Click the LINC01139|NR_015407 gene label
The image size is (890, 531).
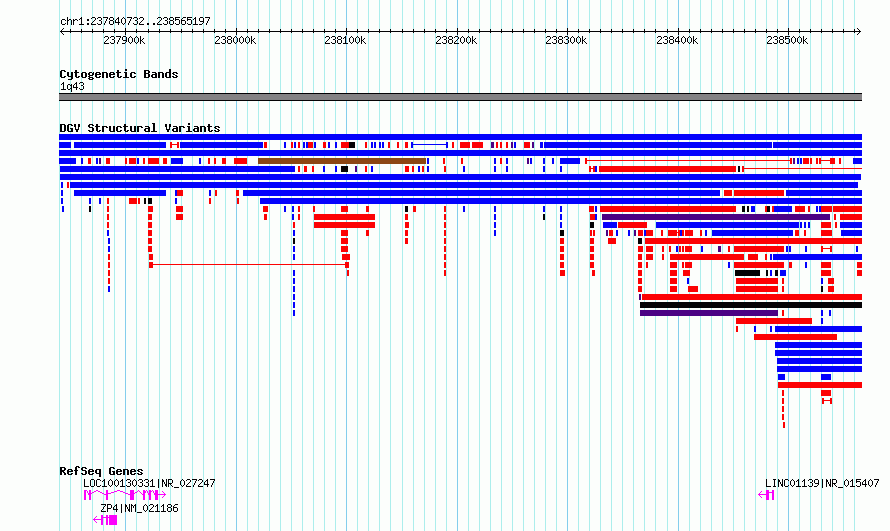(822, 483)
